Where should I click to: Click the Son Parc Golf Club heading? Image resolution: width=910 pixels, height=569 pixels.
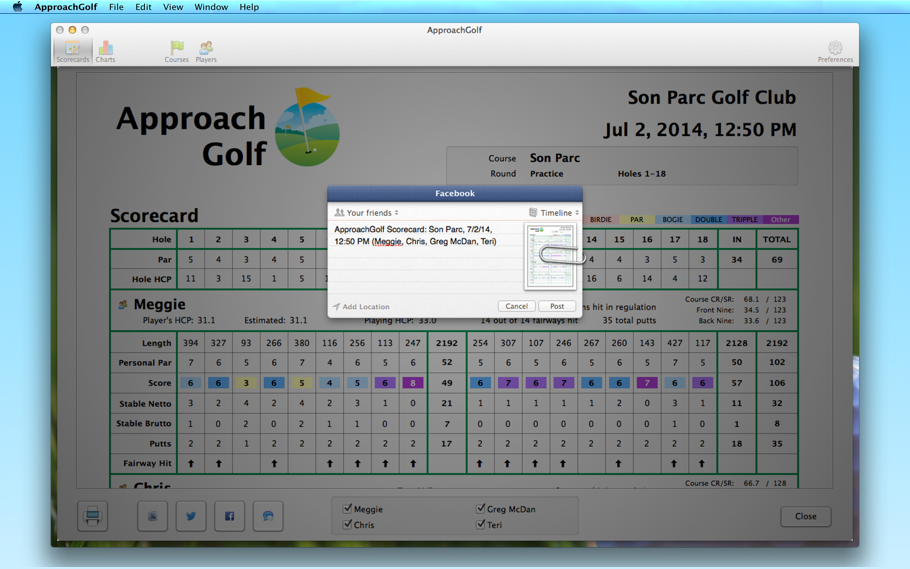712,97
